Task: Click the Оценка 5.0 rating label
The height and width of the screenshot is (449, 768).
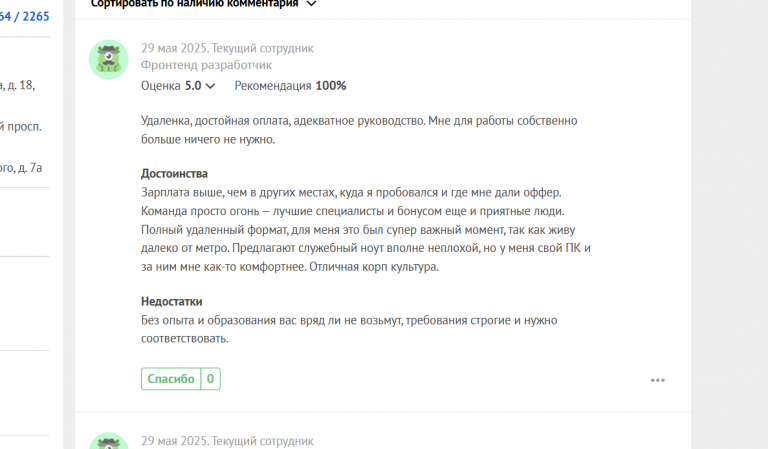Action: coord(171,86)
